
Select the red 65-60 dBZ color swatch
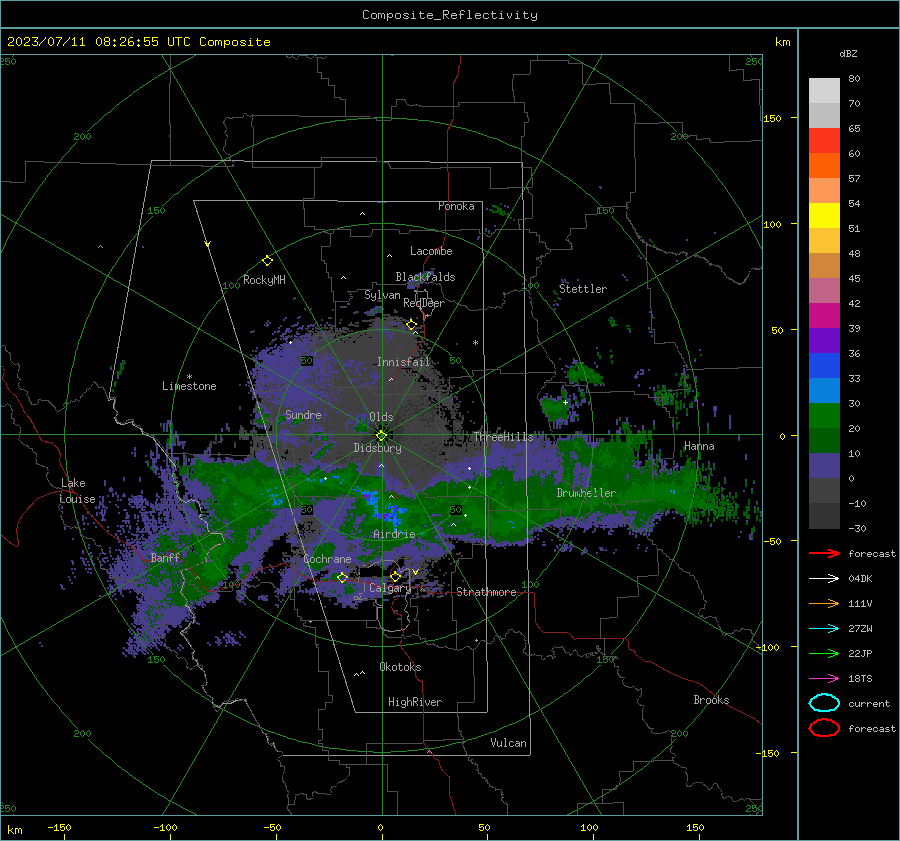pos(824,141)
